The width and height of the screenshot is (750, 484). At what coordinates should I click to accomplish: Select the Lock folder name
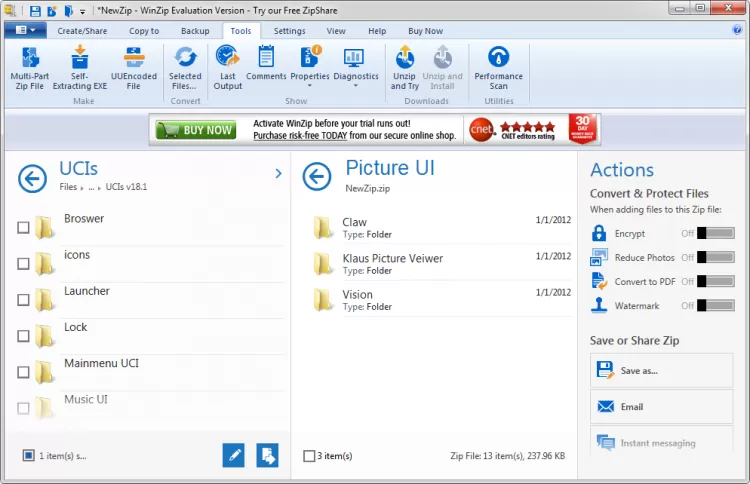coord(76,327)
